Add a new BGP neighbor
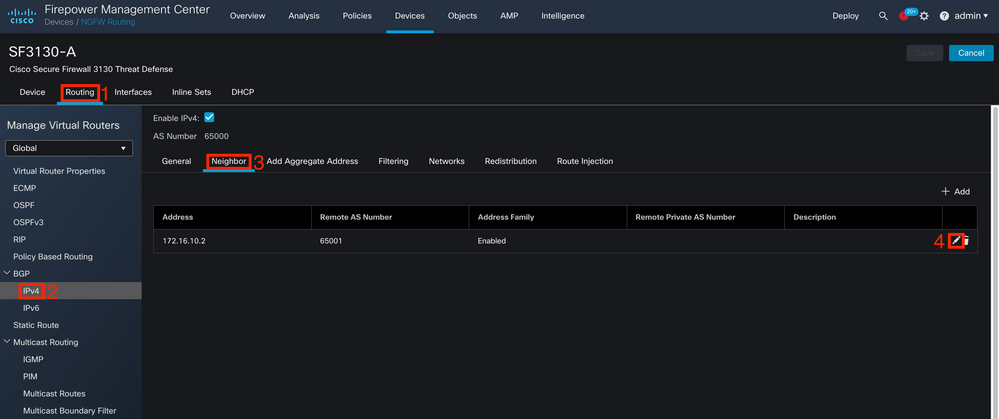This screenshot has height=419, width=999. [x=956, y=192]
